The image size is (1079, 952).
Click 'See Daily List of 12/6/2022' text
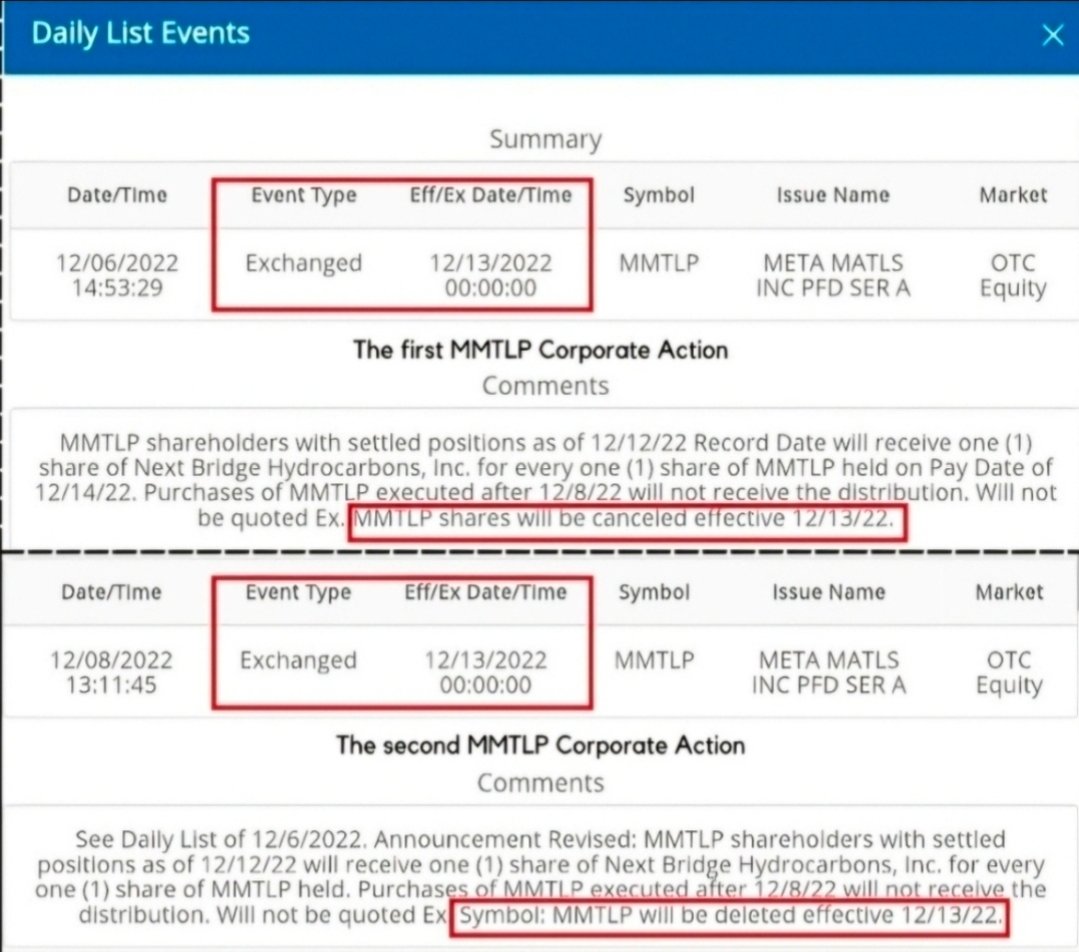pyautogui.click(x=219, y=840)
